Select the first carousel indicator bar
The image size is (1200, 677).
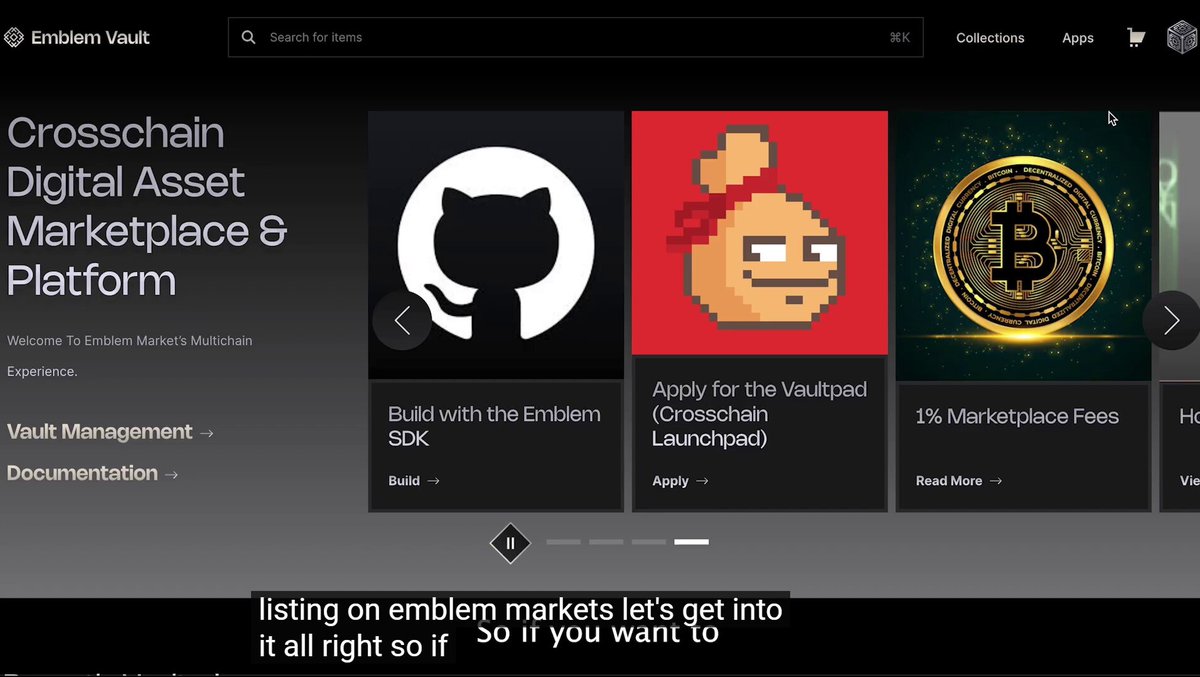coord(563,542)
